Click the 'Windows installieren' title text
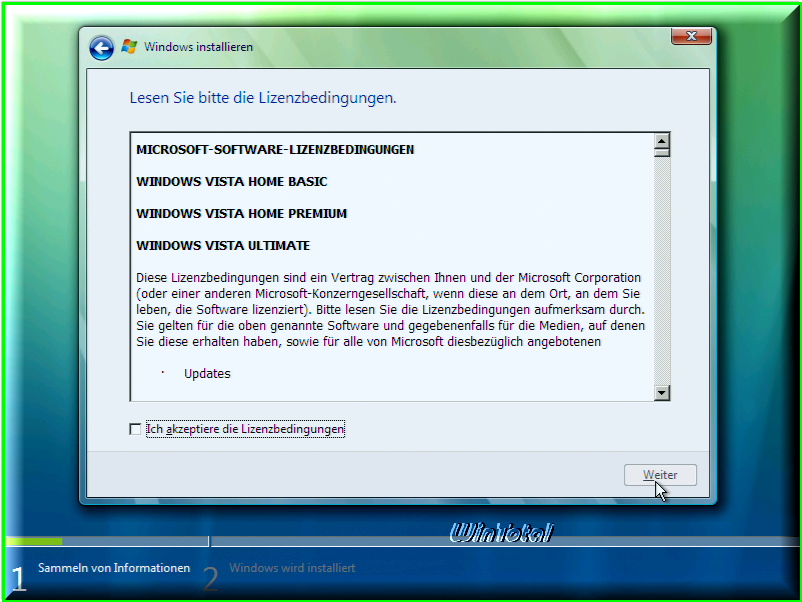Viewport: 802px width, 602px height. tap(198, 47)
